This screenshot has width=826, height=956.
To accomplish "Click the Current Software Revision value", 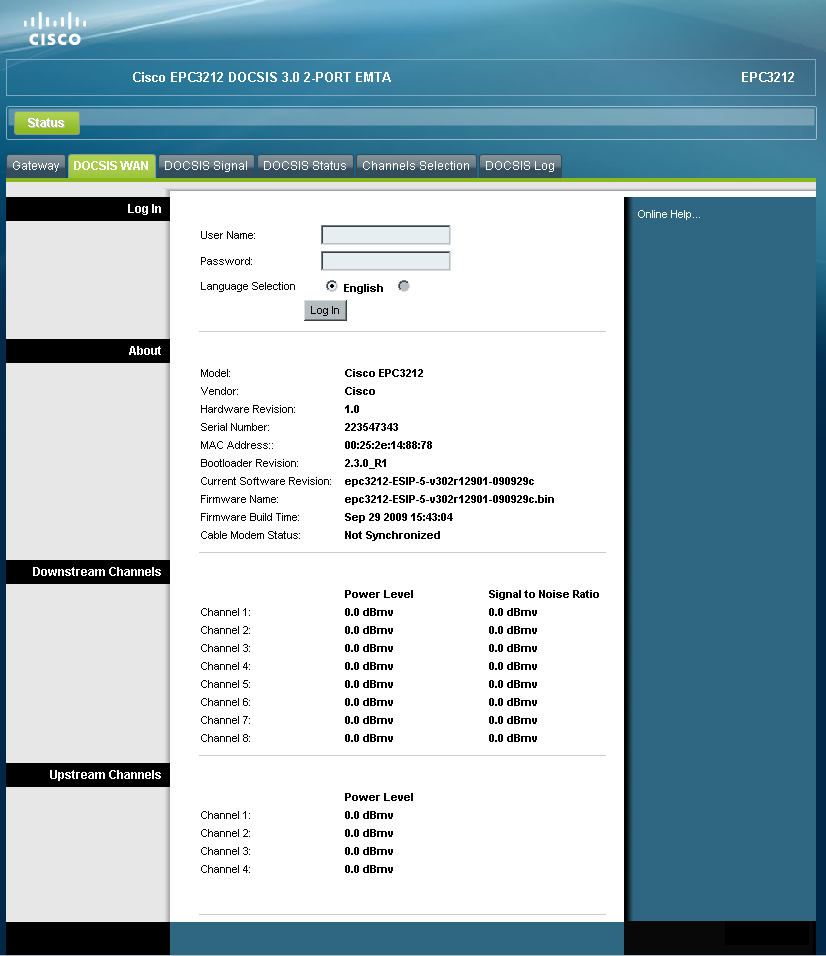I will click(440, 481).
